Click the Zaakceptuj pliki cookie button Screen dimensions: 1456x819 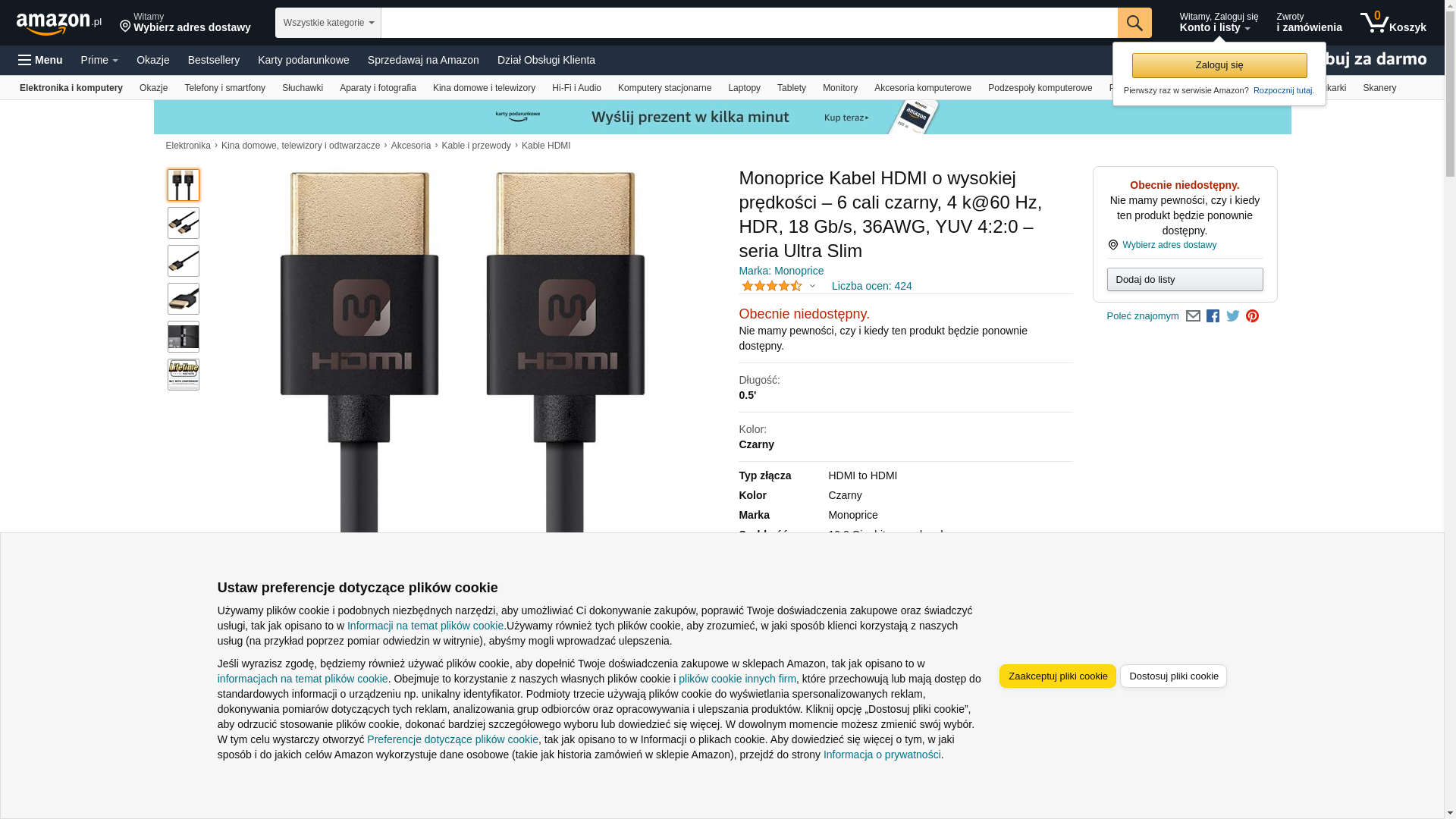point(1058,676)
